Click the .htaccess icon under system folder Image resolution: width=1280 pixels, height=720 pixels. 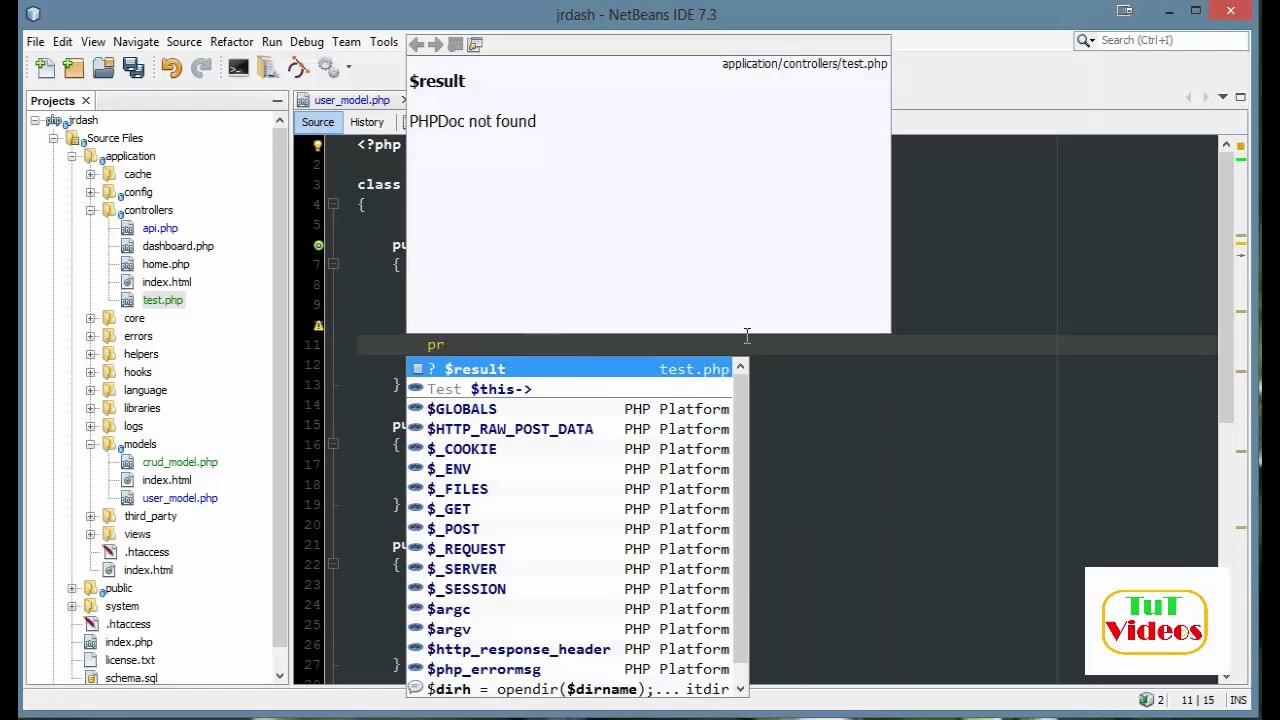(x=91, y=624)
